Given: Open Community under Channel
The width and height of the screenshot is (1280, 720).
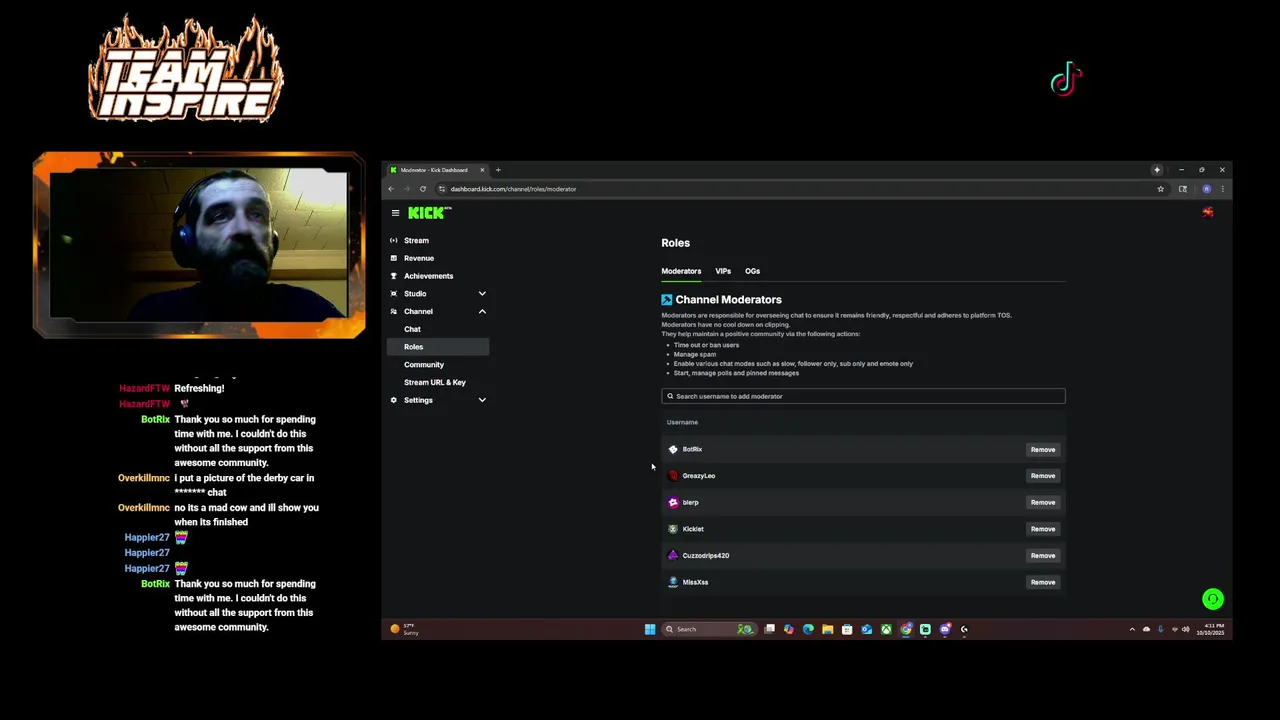Looking at the screenshot, I should [438, 365].
